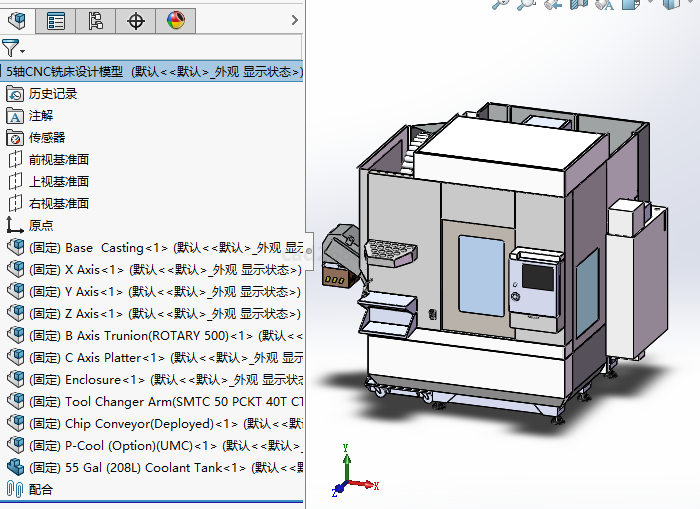The width and height of the screenshot is (700, 509).
Task: Expand the hidden manager tabs arrow
Action: coord(293,20)
